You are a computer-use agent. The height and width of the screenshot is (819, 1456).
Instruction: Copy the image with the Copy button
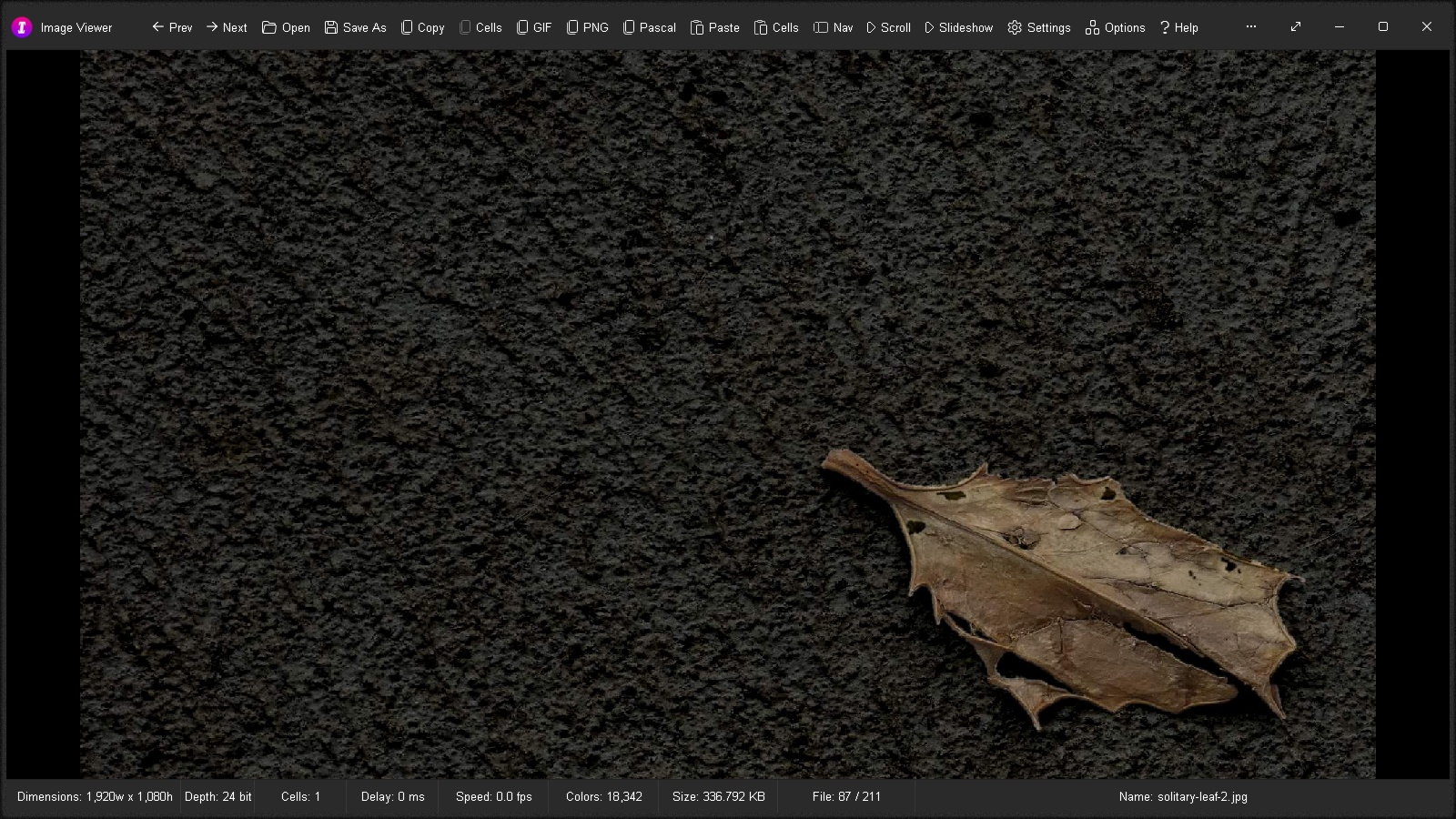[x=422, y=27]
